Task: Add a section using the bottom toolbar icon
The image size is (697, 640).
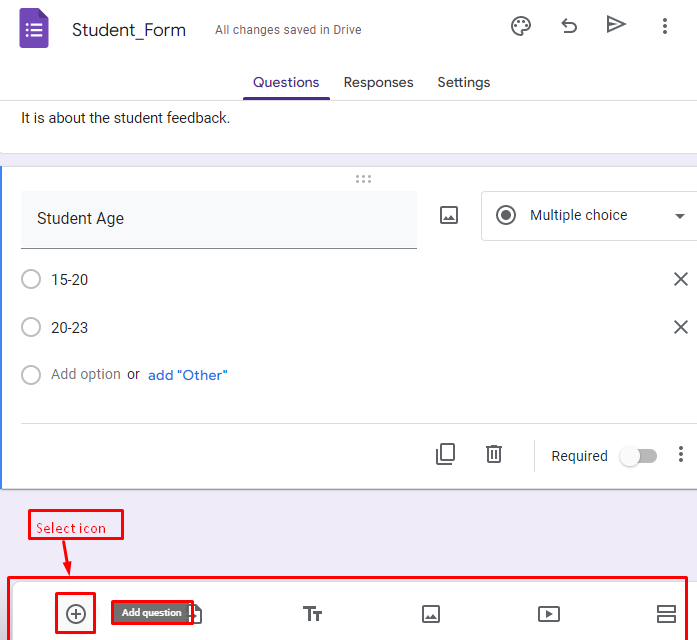Action: point(666,614)
